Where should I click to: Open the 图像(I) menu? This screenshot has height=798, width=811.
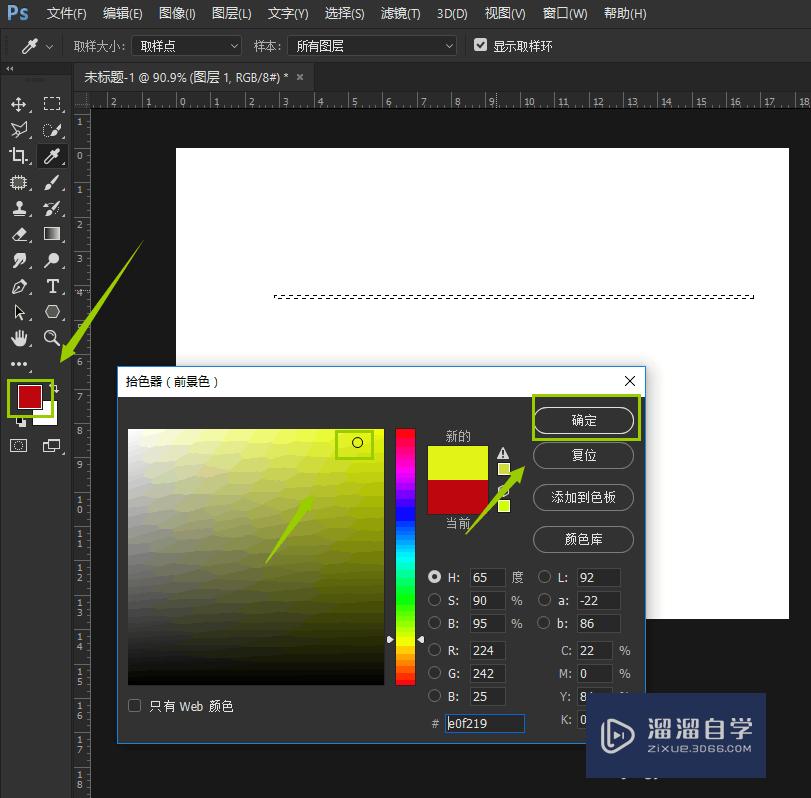[x=177, y=13]
